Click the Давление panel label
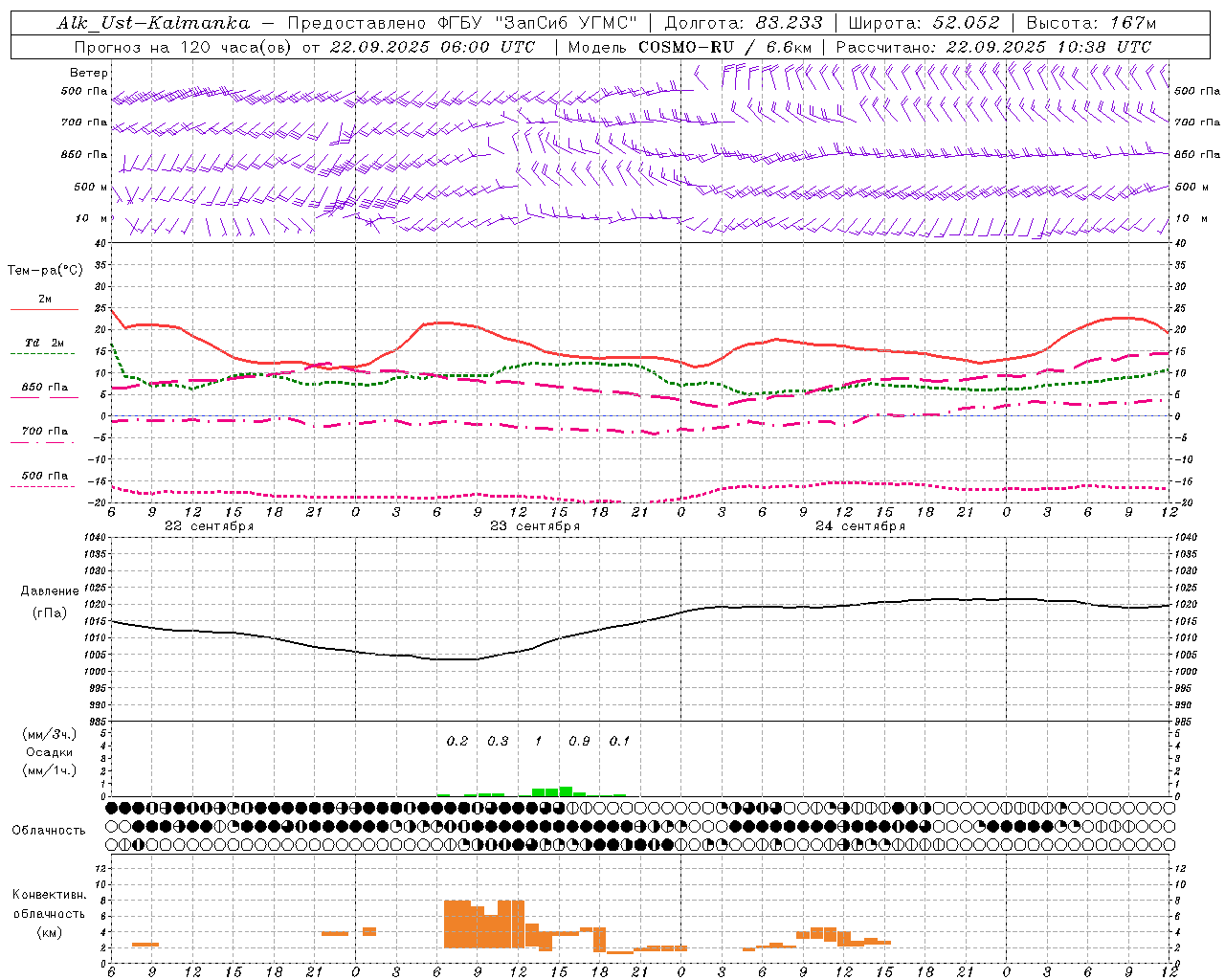Viewport: 1225px width, 980px height. (50, 591)
